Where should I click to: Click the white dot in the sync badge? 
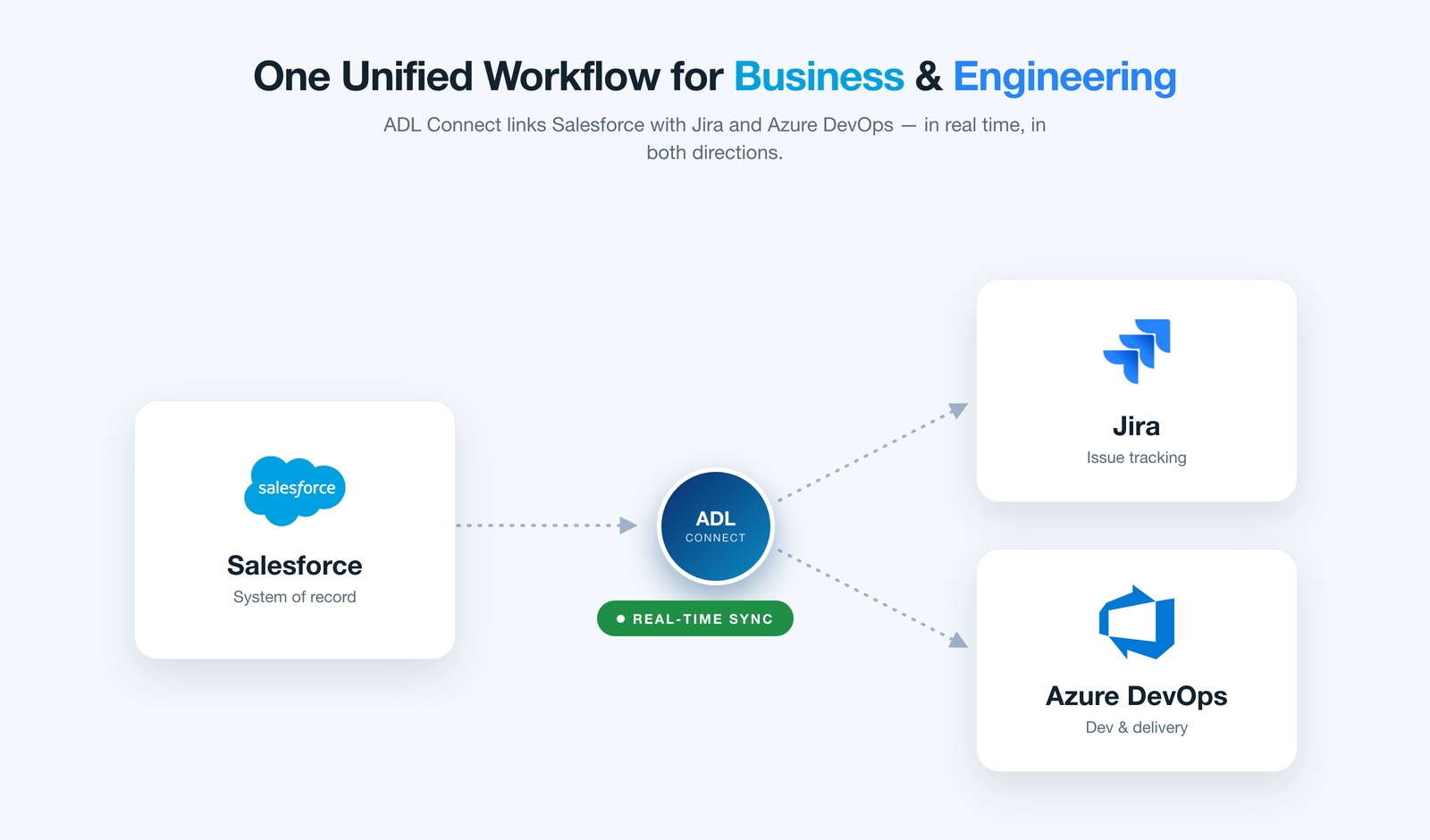point(620,618)
